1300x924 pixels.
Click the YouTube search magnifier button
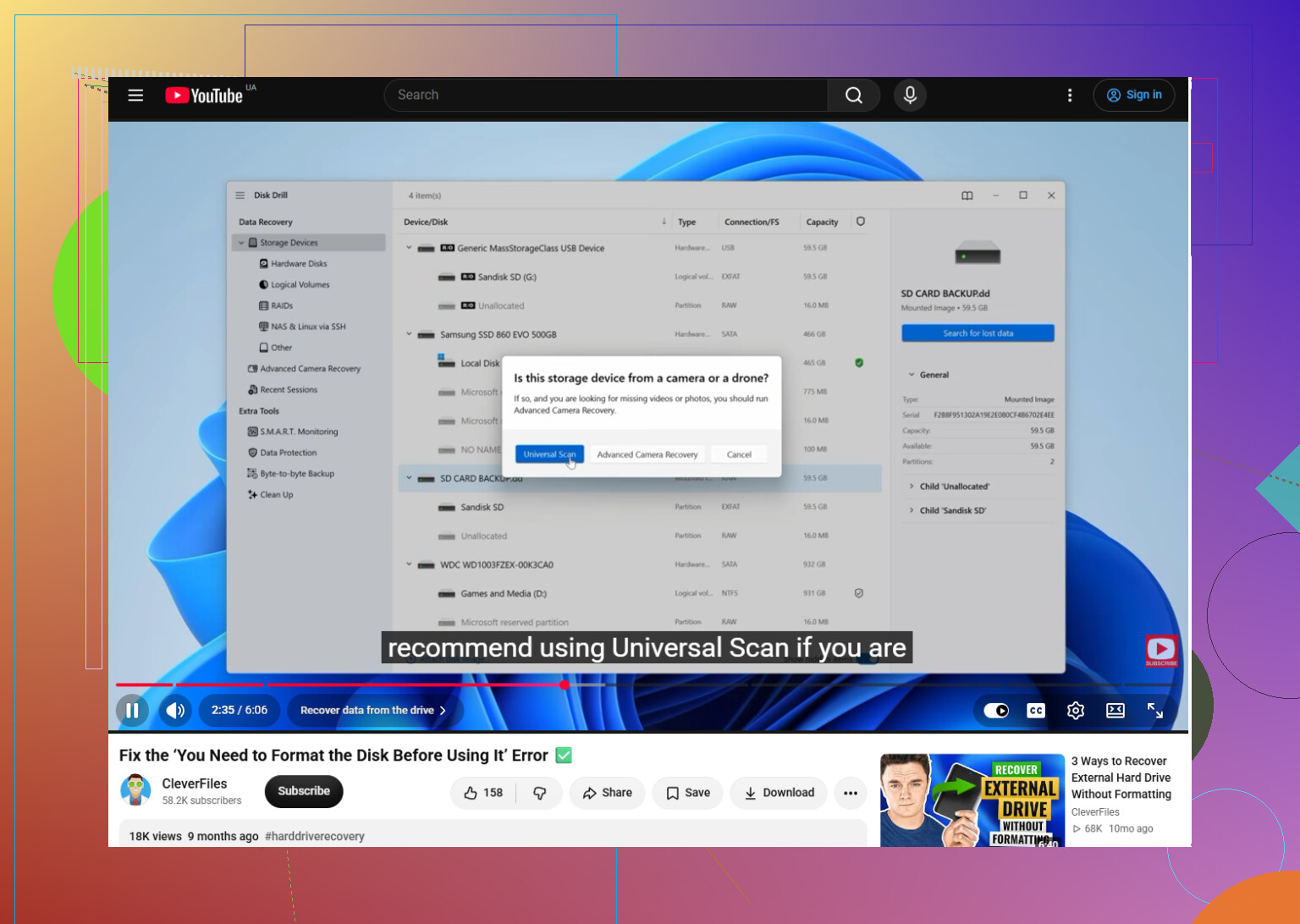point(853,95)
